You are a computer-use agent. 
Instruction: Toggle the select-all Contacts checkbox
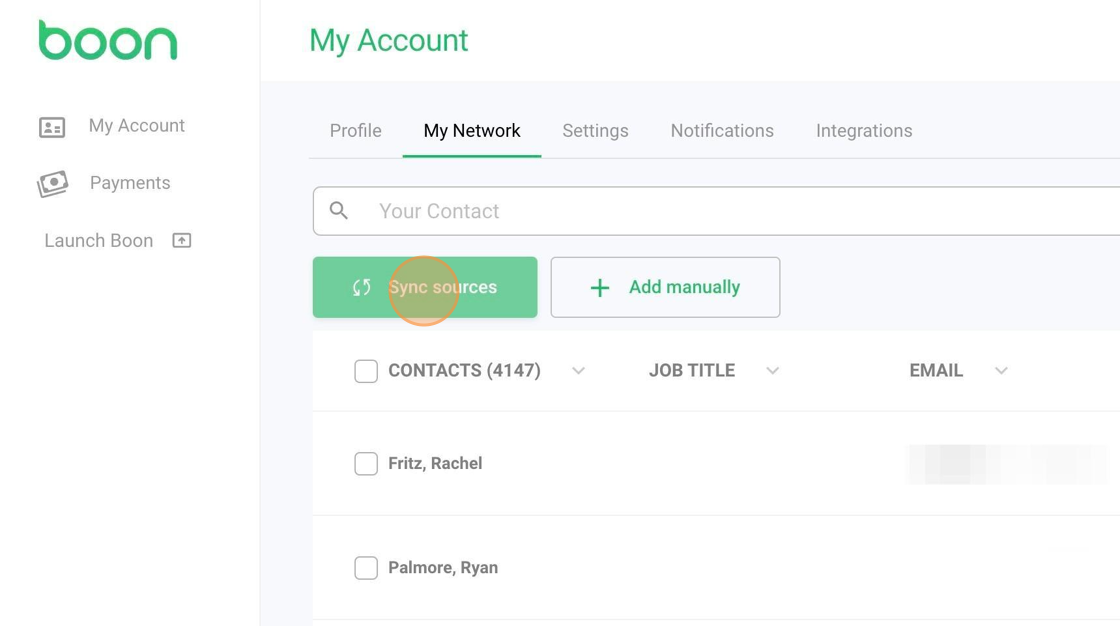tap(366, 371)
